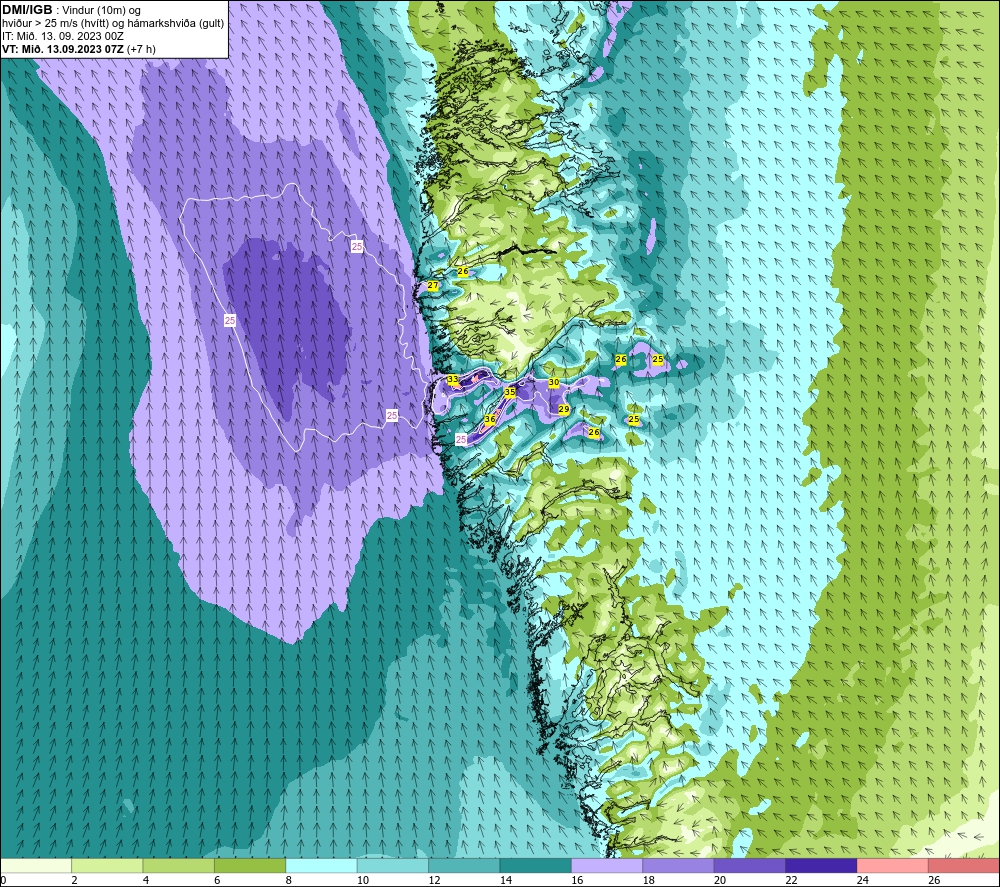1000x887 pixels.
Task: Click the yellow 29 gust label
Action: pos(564,409)
